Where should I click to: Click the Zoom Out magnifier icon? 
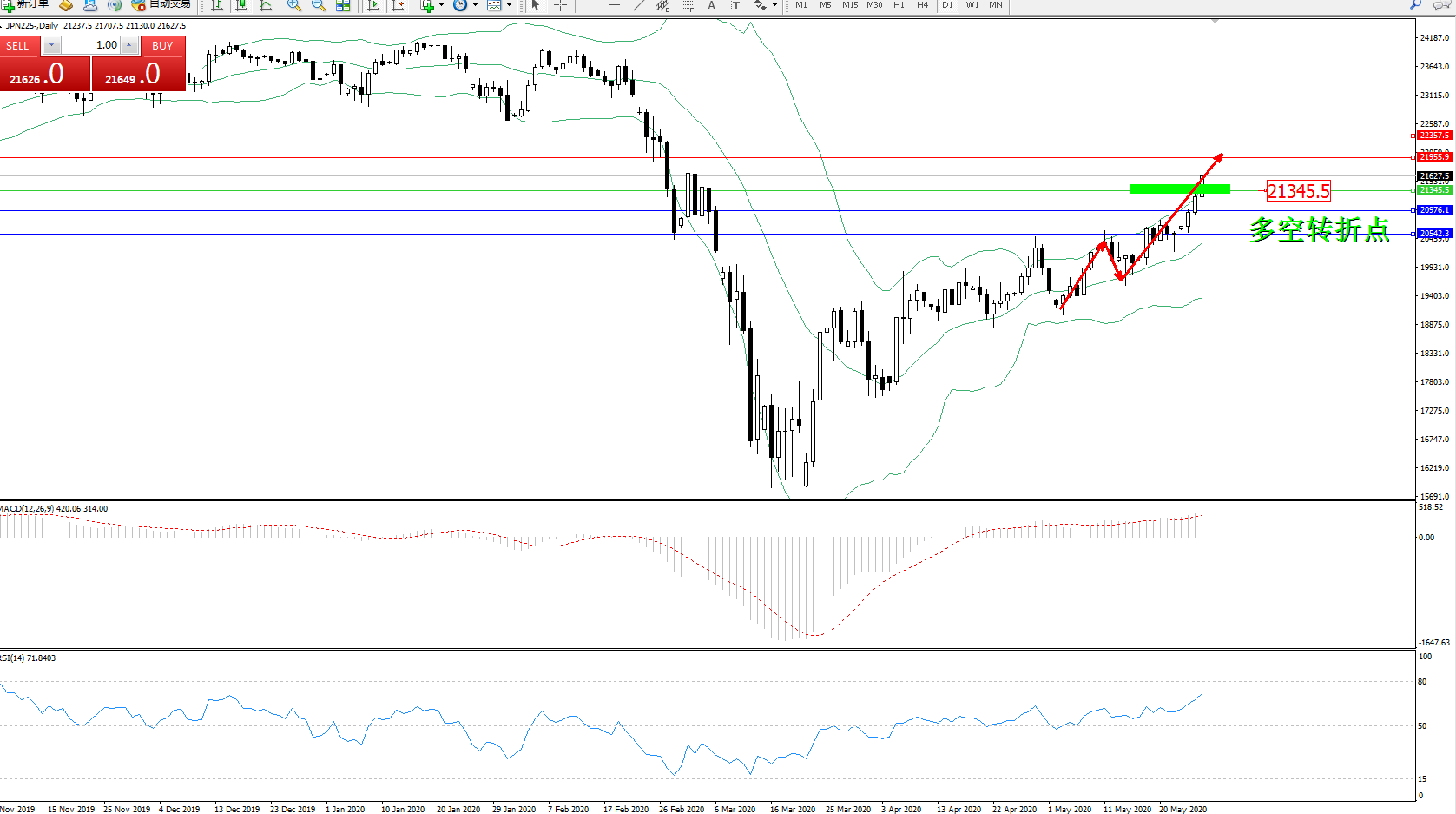click(x=319, y=5)
